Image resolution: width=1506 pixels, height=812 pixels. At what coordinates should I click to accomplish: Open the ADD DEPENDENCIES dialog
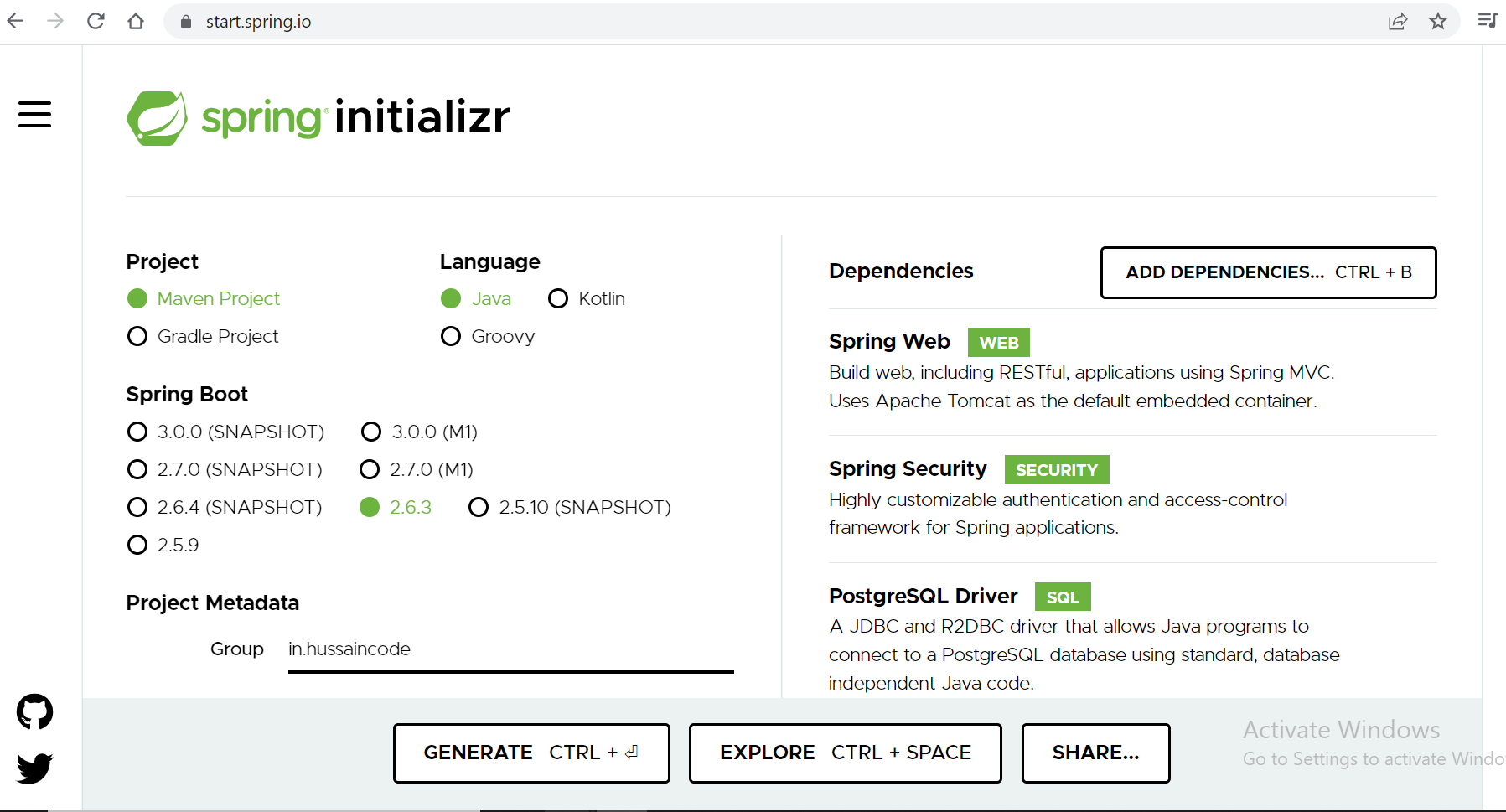[1267, 272]
